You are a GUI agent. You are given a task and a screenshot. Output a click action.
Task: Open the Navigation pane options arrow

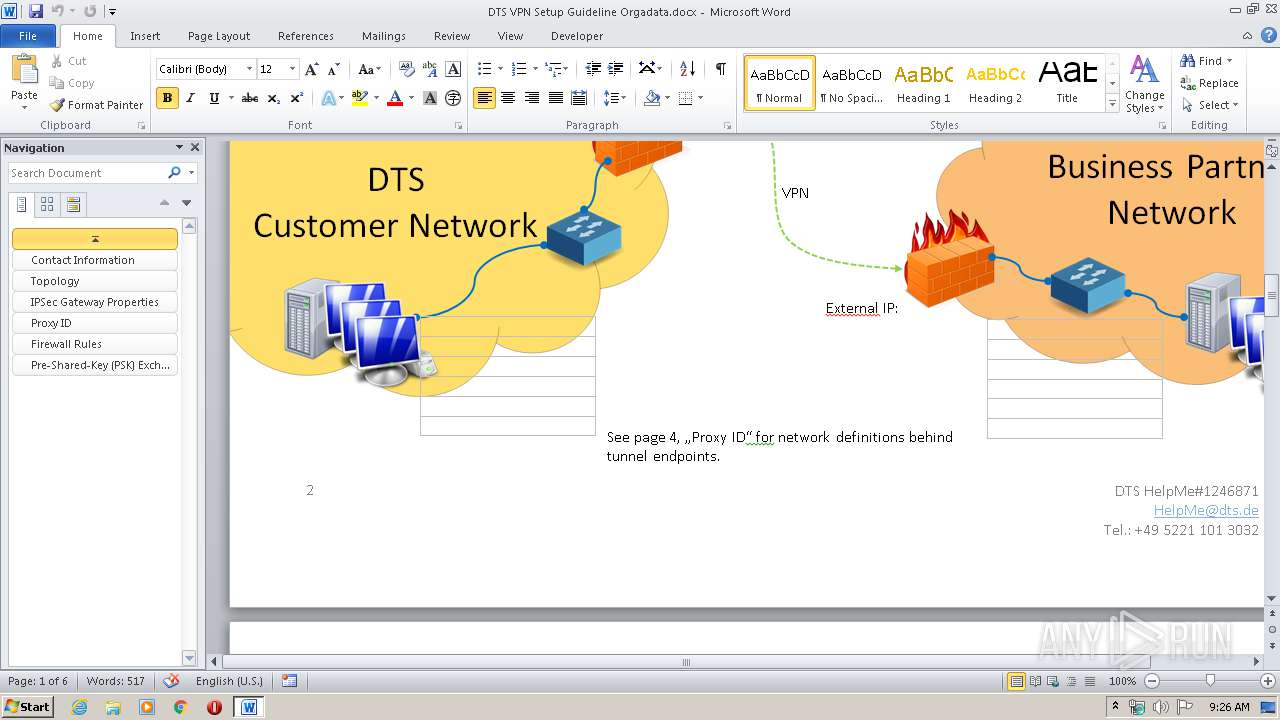[x=179, y=147]
